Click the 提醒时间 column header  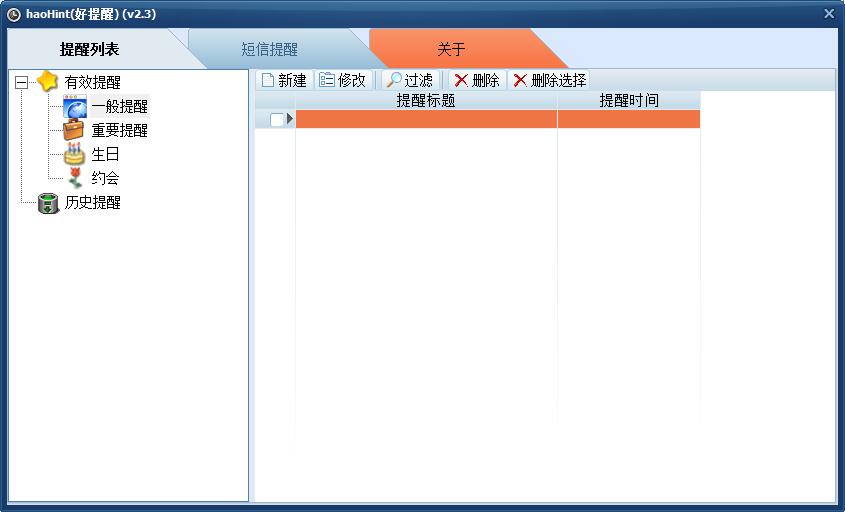pyautogui.click(x=628, y=101)
